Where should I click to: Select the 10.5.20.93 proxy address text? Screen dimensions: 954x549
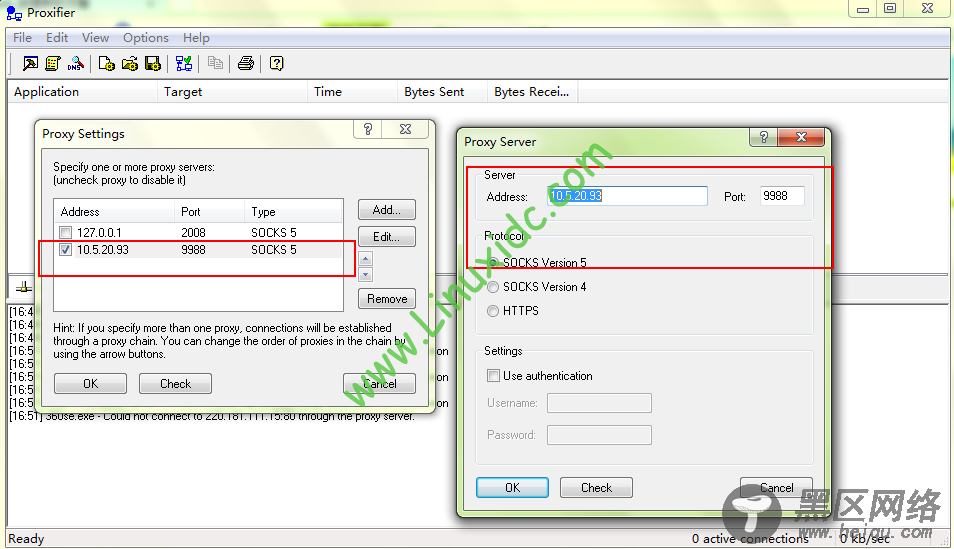103,250
